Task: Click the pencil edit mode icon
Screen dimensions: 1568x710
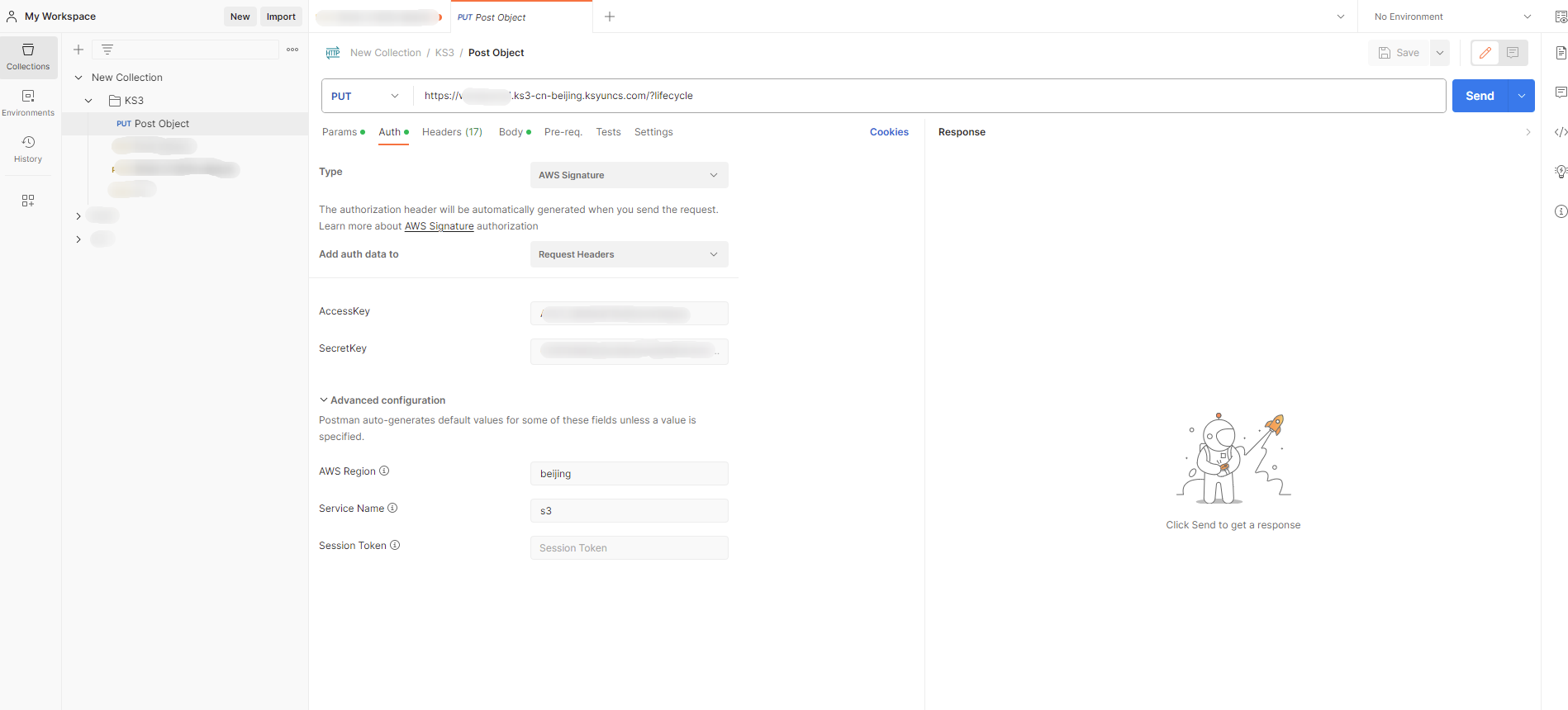Action: tap(1485, 53)
